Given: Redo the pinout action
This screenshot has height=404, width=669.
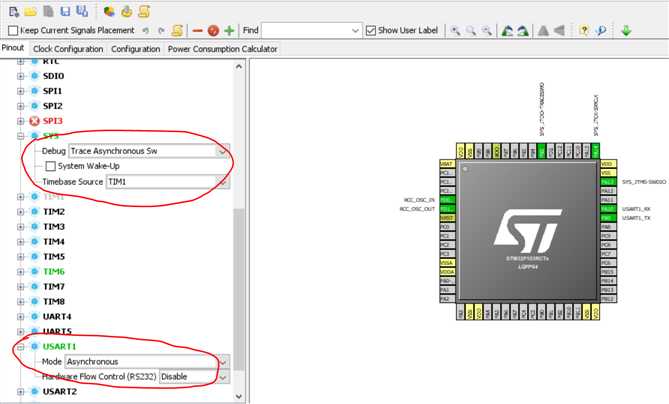Looking at the screenshot, I should 161,31.
